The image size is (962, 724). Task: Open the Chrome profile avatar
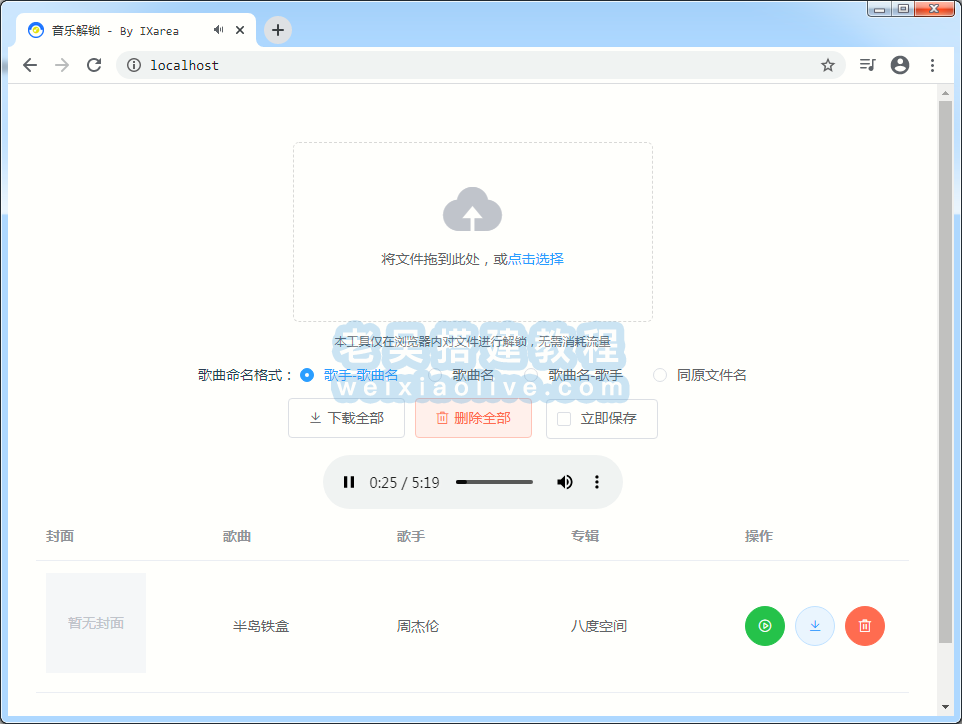899,65
